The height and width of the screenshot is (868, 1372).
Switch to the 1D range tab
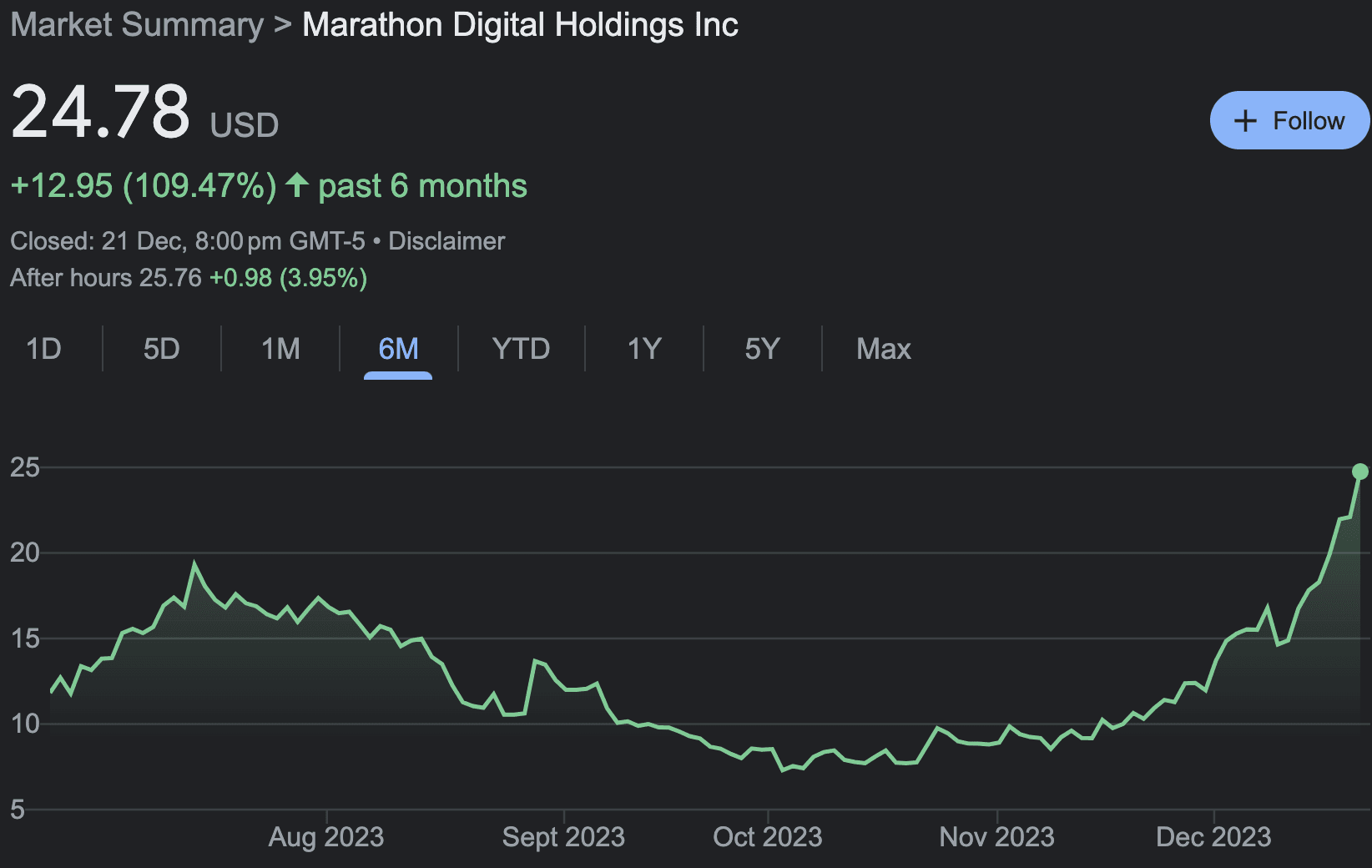point(43,349)
